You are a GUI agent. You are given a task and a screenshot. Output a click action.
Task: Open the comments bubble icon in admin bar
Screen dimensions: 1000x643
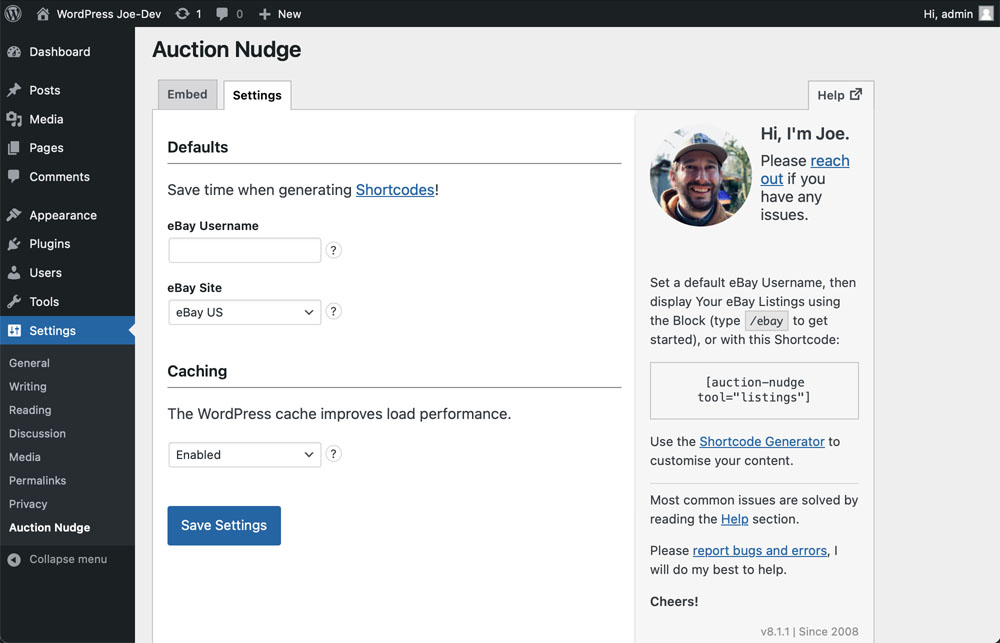(222, 13)
